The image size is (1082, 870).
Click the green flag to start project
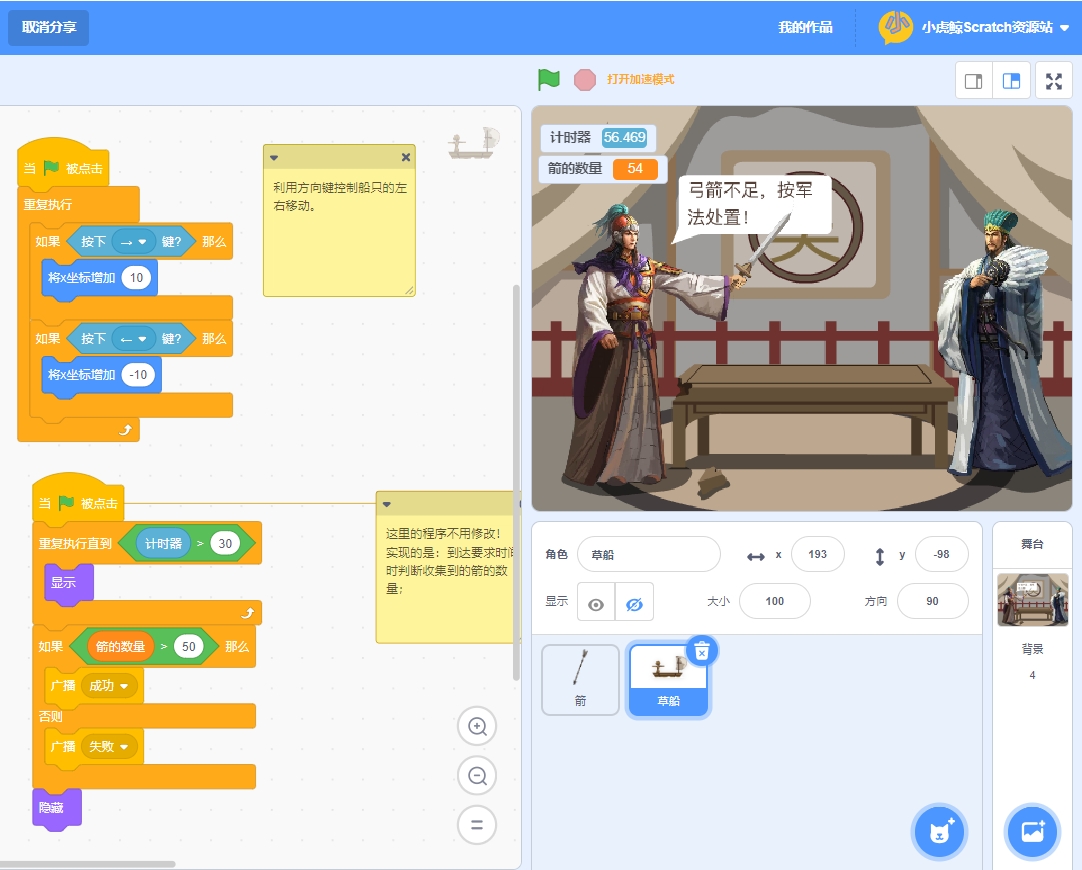pyautogui.click(x=549, y=79)
